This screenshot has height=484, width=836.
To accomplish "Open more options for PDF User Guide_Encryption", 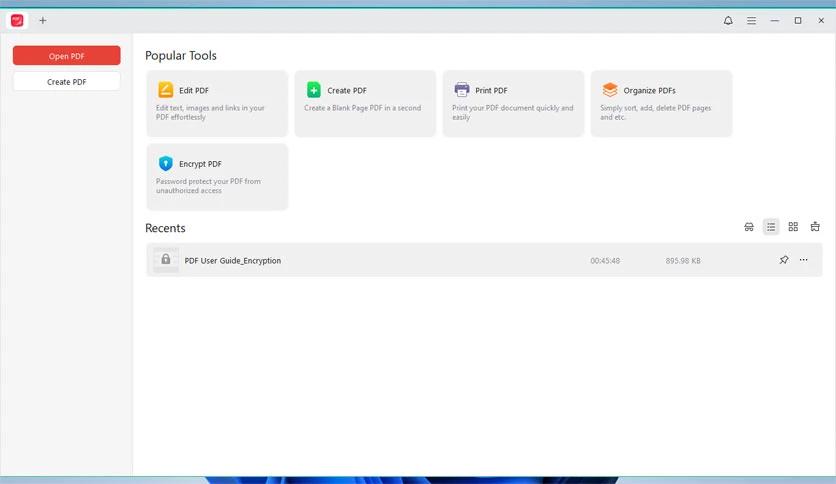I will [x=803, y=260].
